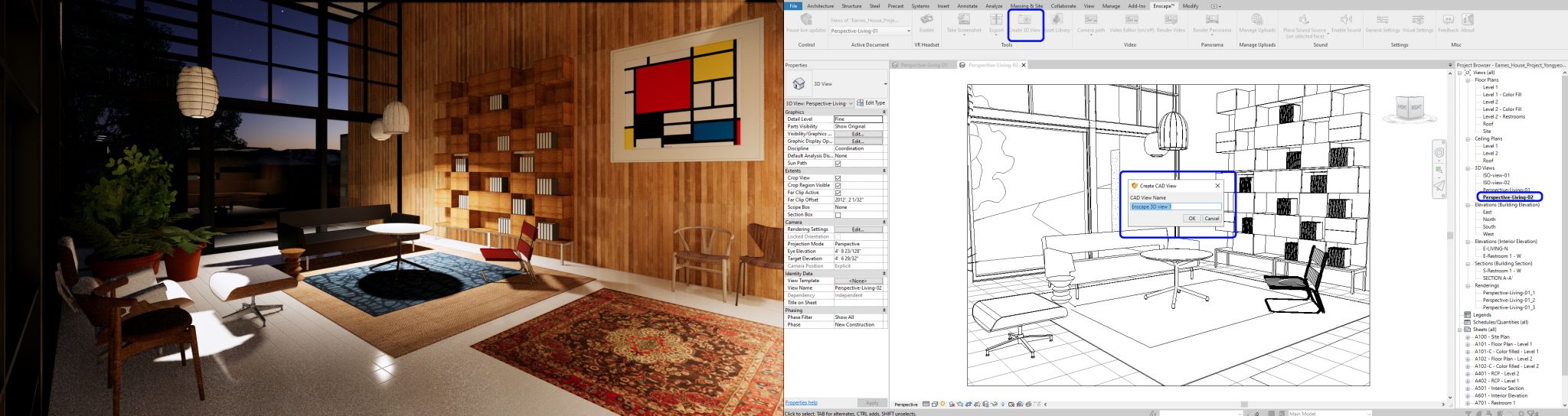
Task: Open the Asset Library icon
Action: (1057, 19)
